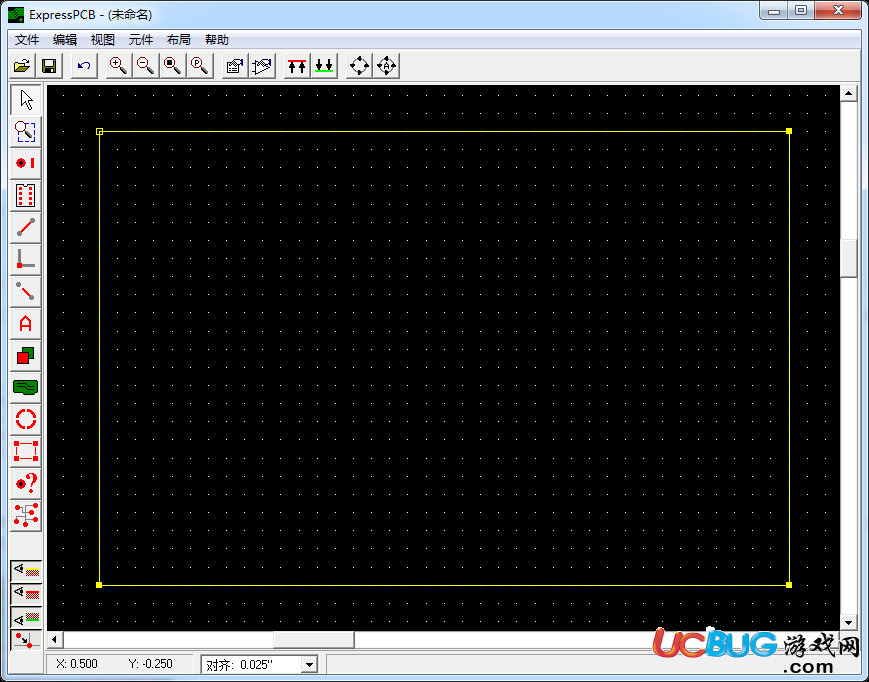The image size is (869, 682).
Task: Open the 视图 menu
Action: (103, 40)
